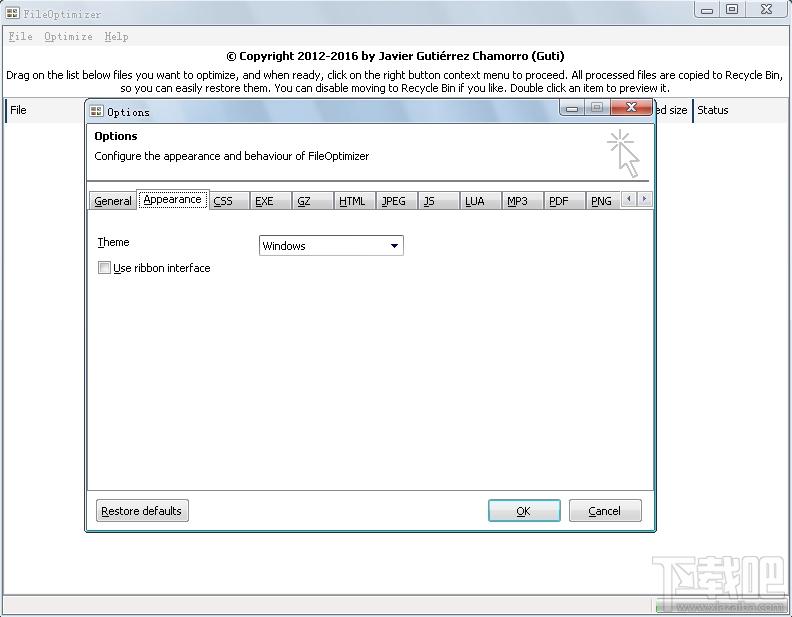Viewport: 792px width, 617px height.
Task: Click the Restore defaults button
Action: point(142,511)
